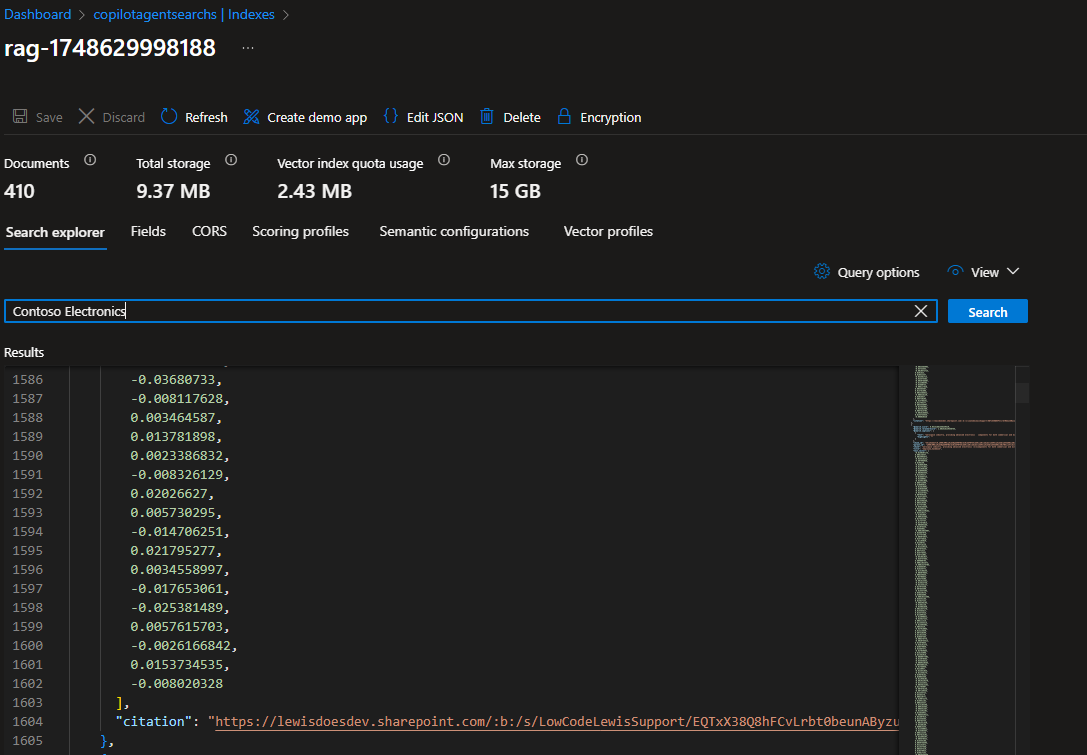Click the Save icon in the toolbar
The height and width of the screenshot is (755, 1087).
point(21,116)
